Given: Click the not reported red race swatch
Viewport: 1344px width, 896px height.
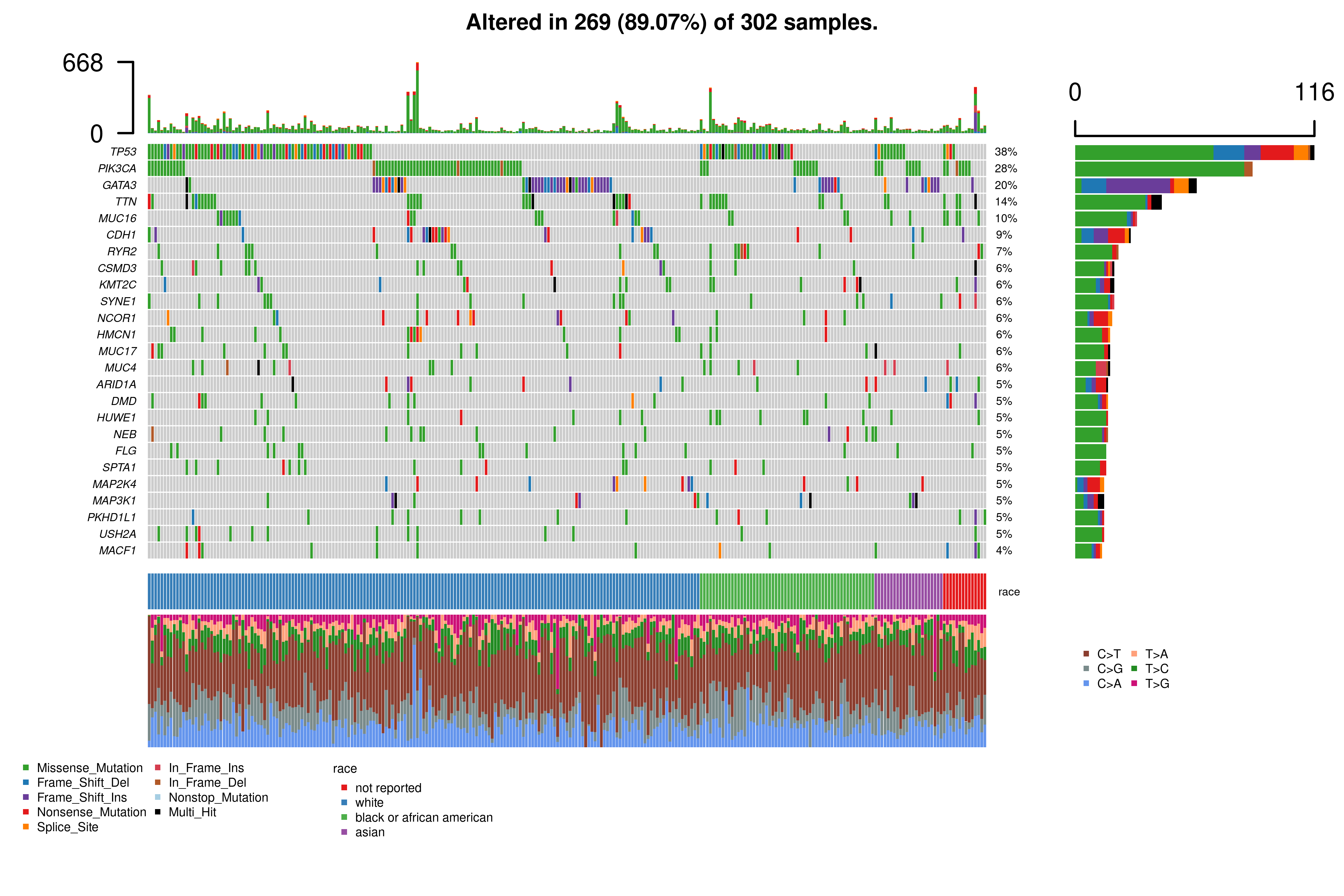Looking at the screenshot, I should [x=344, y=787].
